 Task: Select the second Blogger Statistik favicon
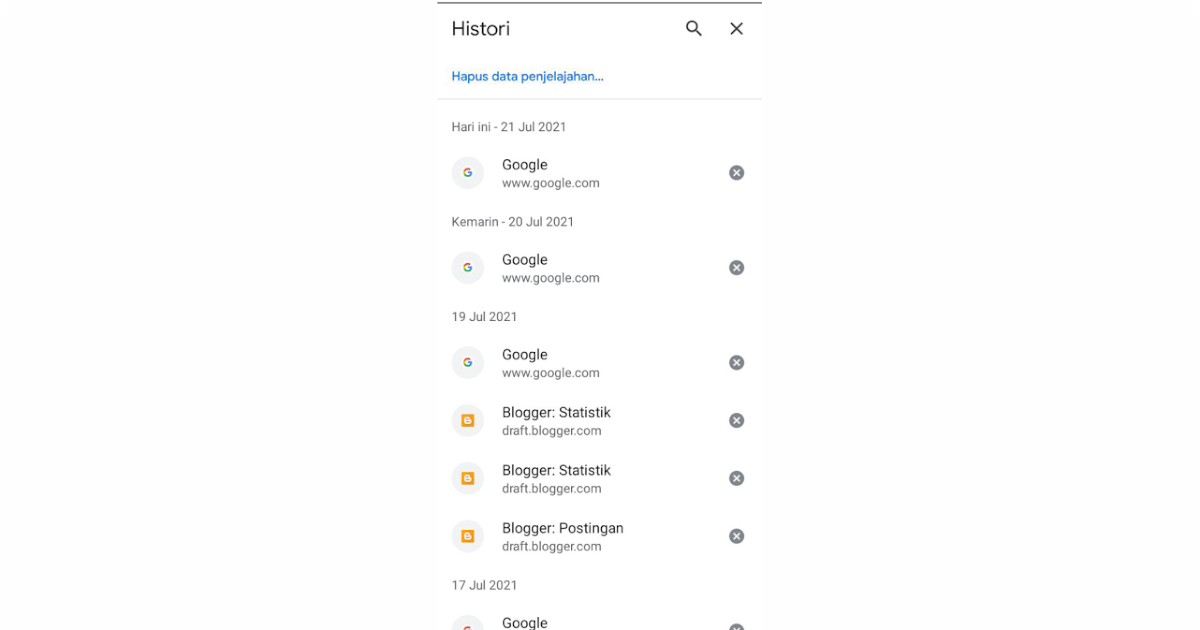pos(467,478)
